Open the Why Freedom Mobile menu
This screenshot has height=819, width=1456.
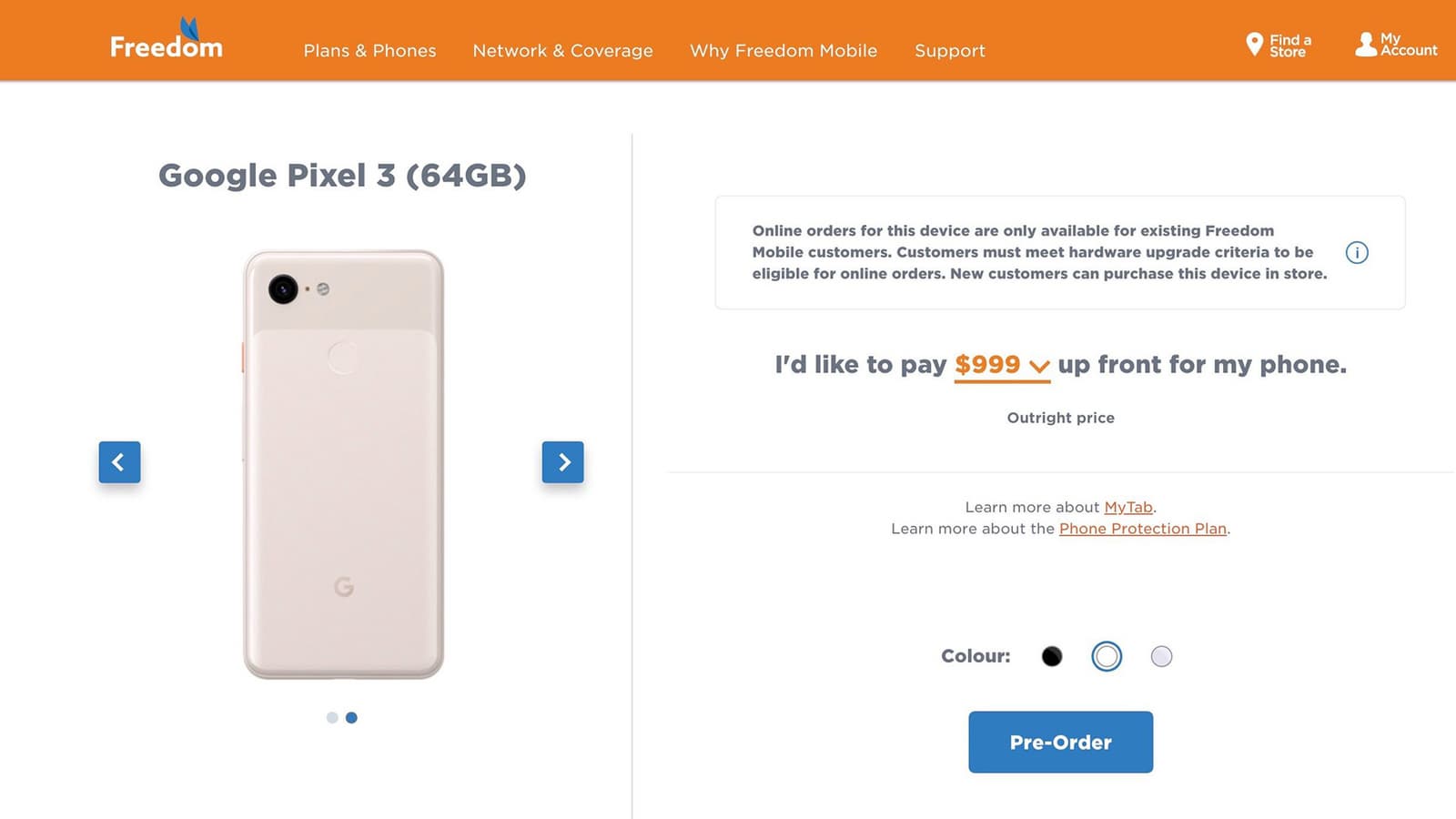(784, 51)
